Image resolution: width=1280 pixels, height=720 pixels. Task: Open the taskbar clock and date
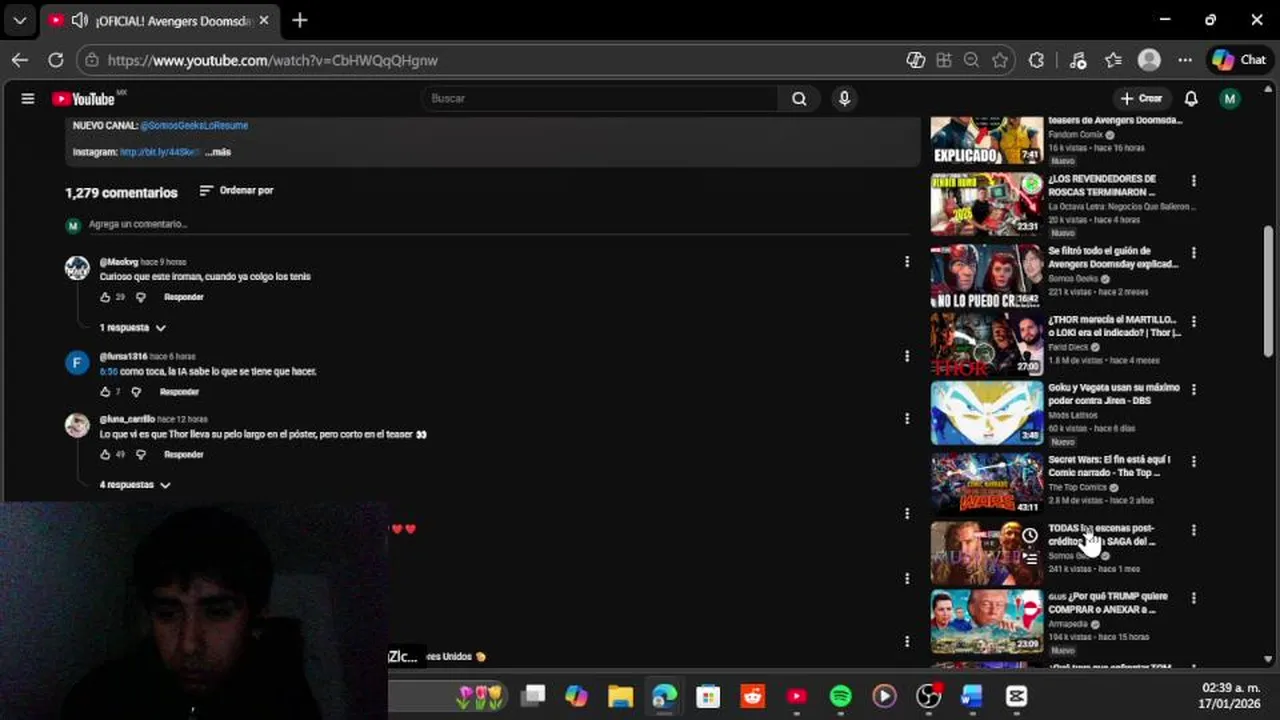click(1230, 696)
